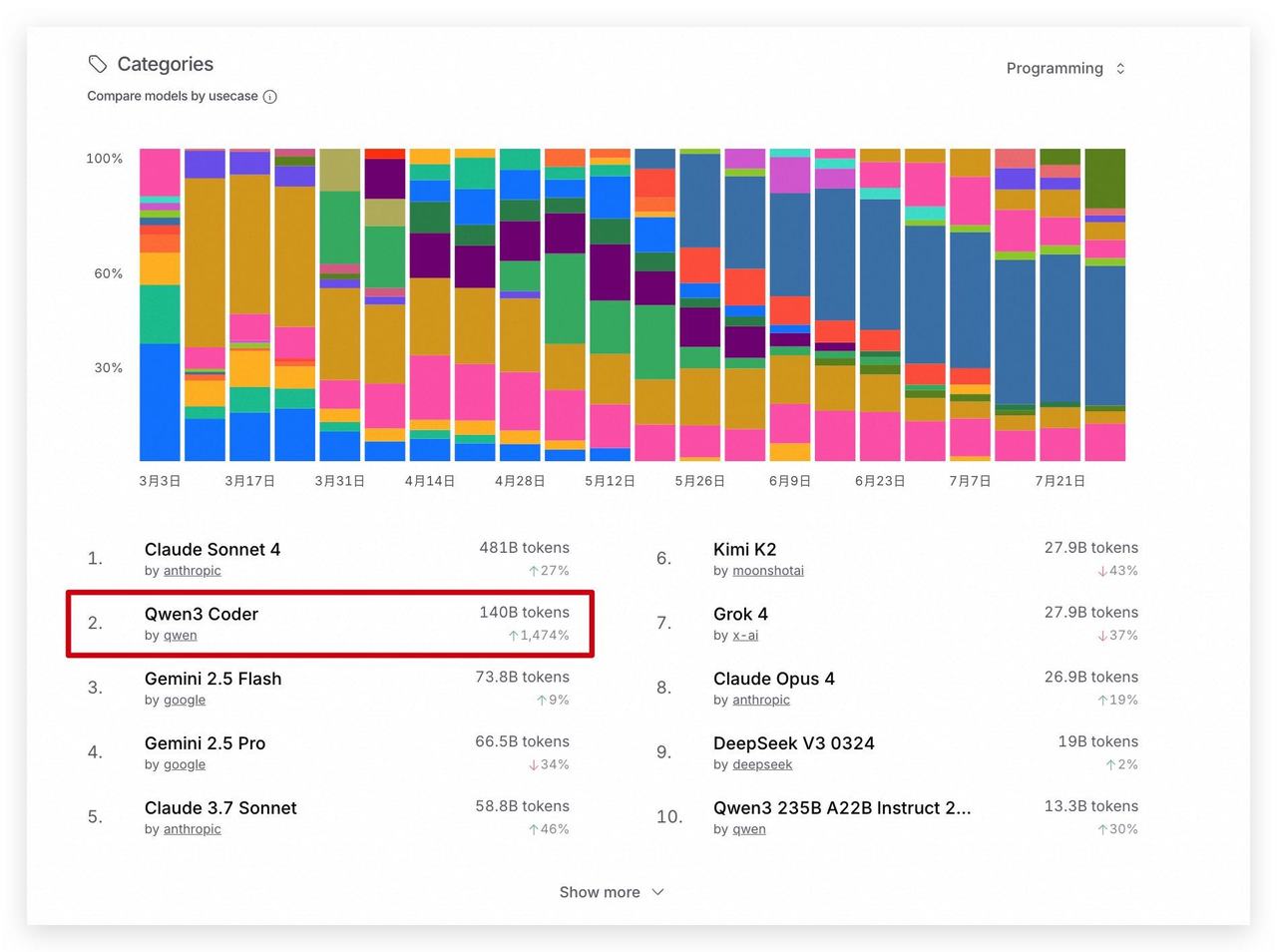Click the 3月3日 blue bar segment
The image size is (1277, 952).
tap(160, 402)
